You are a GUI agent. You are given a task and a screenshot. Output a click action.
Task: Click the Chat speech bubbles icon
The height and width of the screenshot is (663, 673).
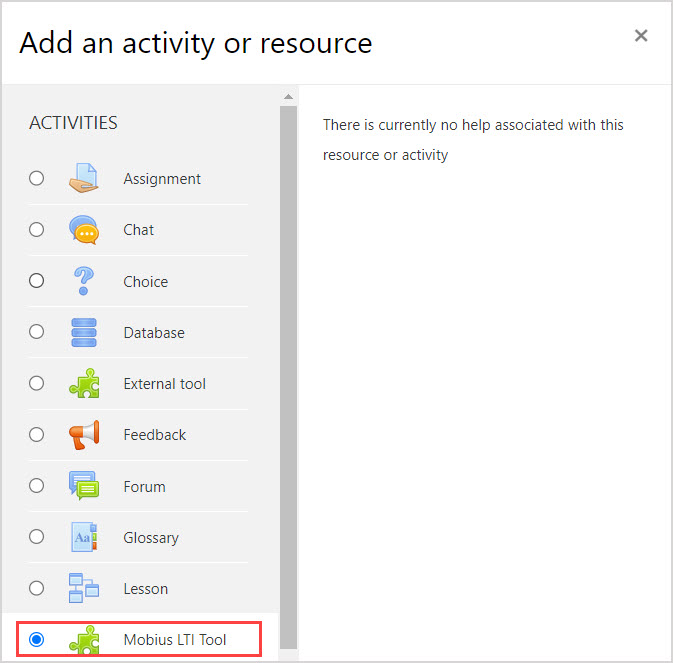tap(84, 230)
